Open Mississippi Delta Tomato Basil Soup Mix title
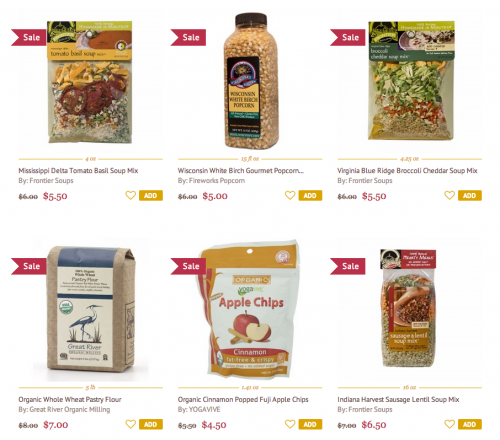The height and width of the screenshot is (440, 500). pyautogui.click(x=78, y=171)
